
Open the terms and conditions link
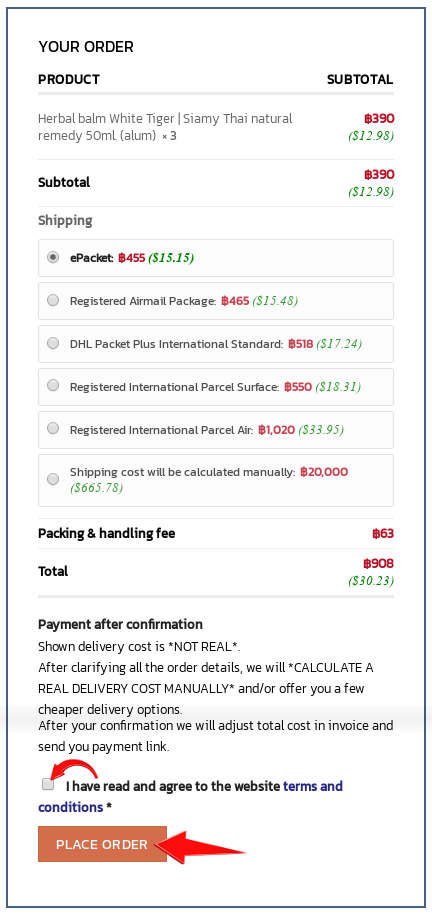(190, 797)
